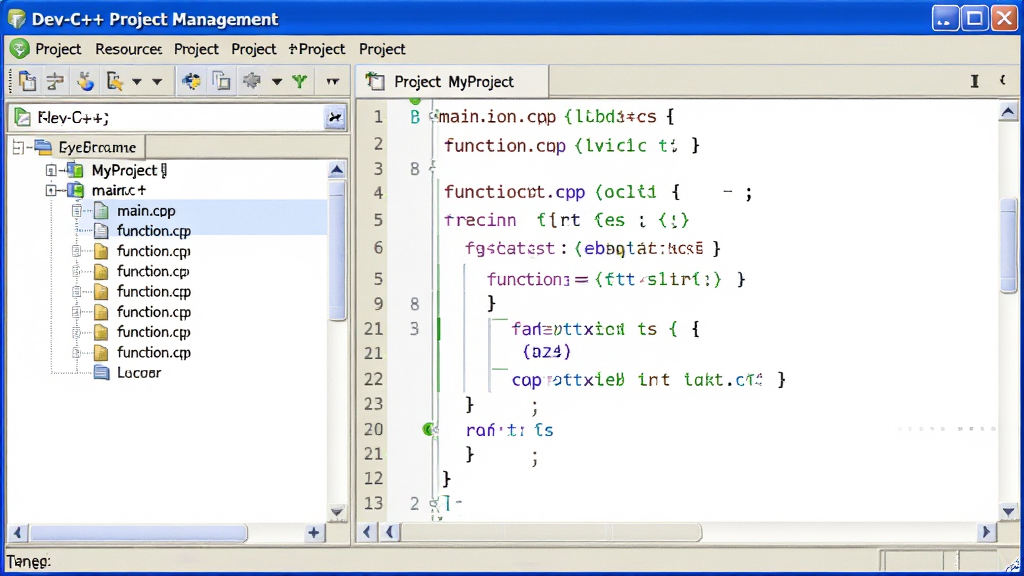Click the file icon of main.cpp
Viewport: 1024px width, 576px height.
pos(101,211)
